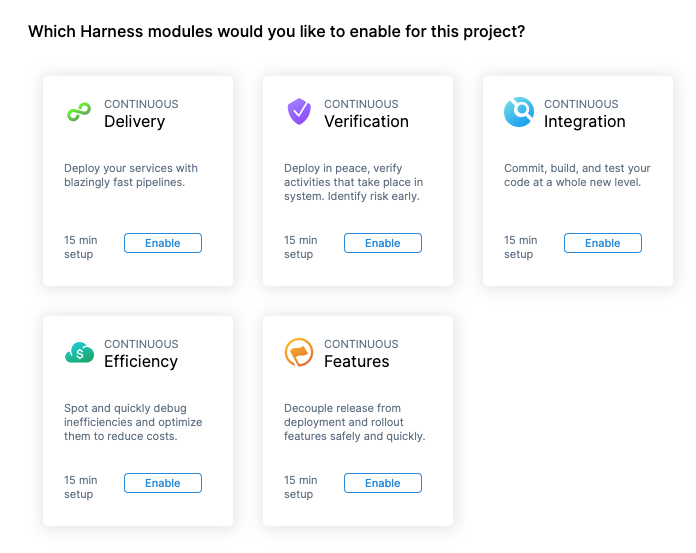Image resolution: width=696 pixels, height=553 pixels.
Task: Select the Integration card title
Action: [x=585, y=122]
